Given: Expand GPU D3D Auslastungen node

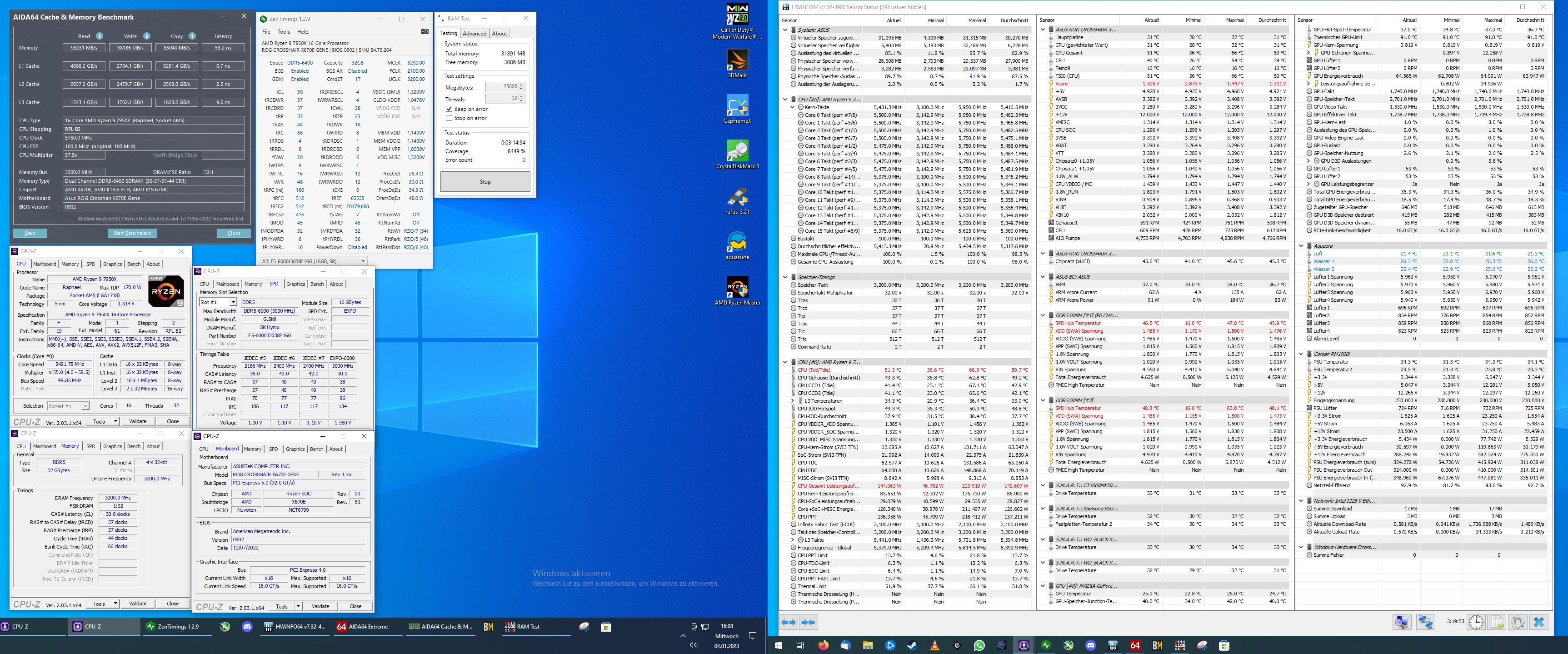Looking at the screenshot, I should [x=1308, y=161].
